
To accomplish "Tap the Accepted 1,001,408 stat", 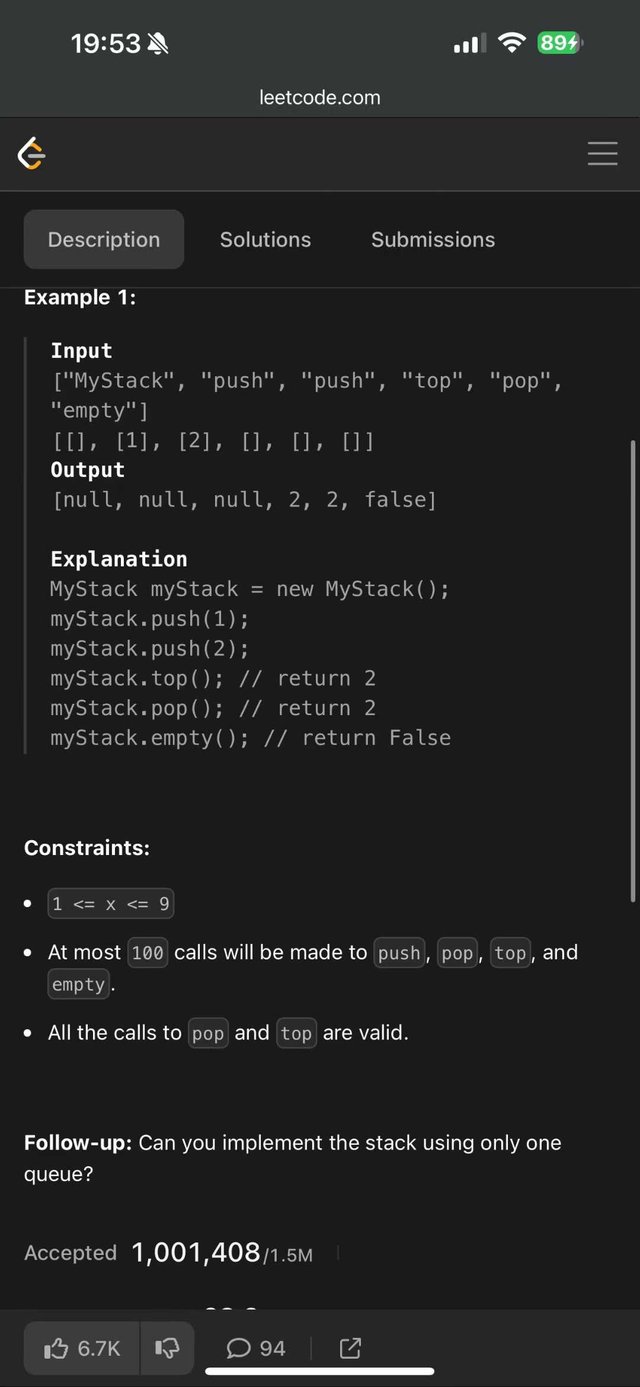I will click(x=168, y=1253).
